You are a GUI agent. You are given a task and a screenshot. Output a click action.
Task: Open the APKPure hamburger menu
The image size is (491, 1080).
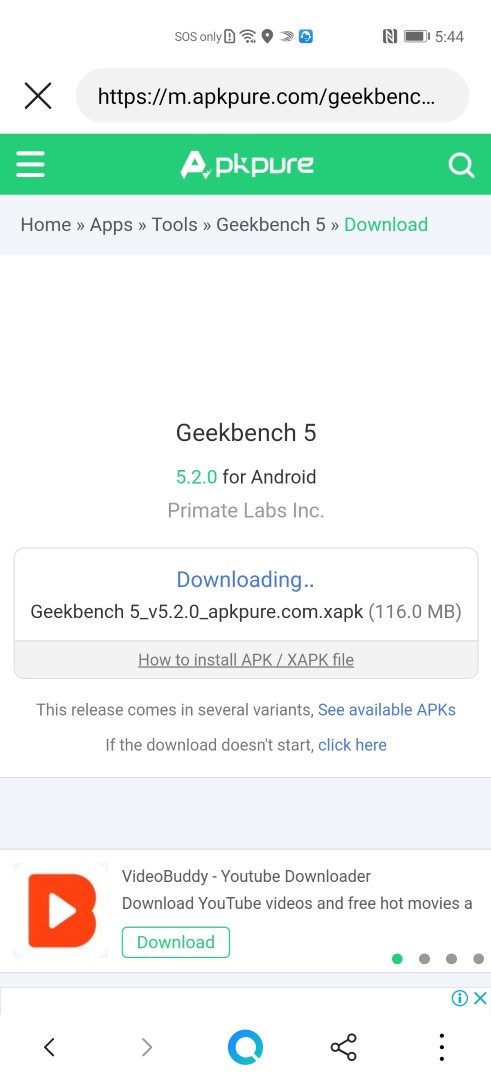[x=30, y=165]
